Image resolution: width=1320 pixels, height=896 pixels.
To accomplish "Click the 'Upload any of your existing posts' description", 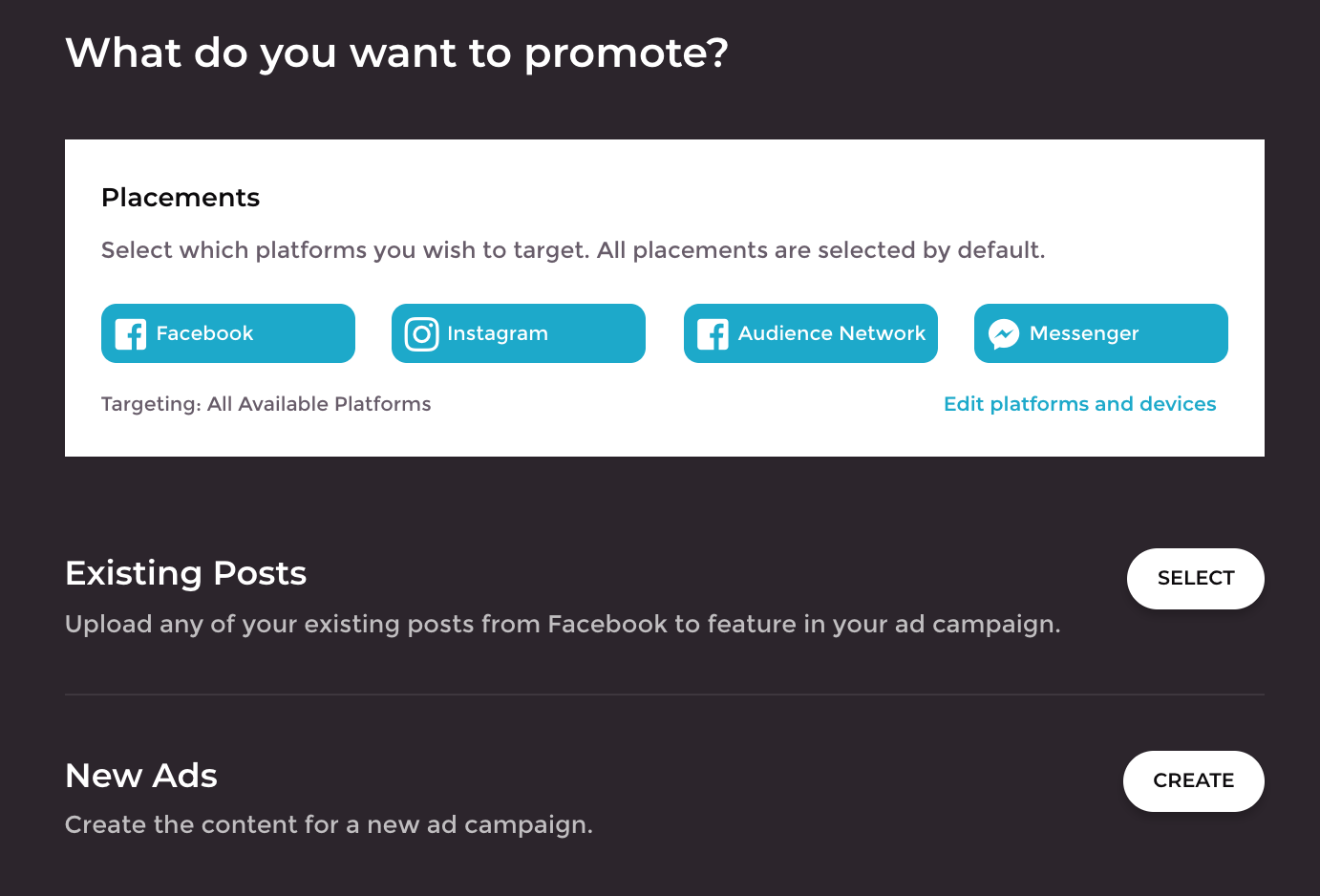I will click(563, 624).
